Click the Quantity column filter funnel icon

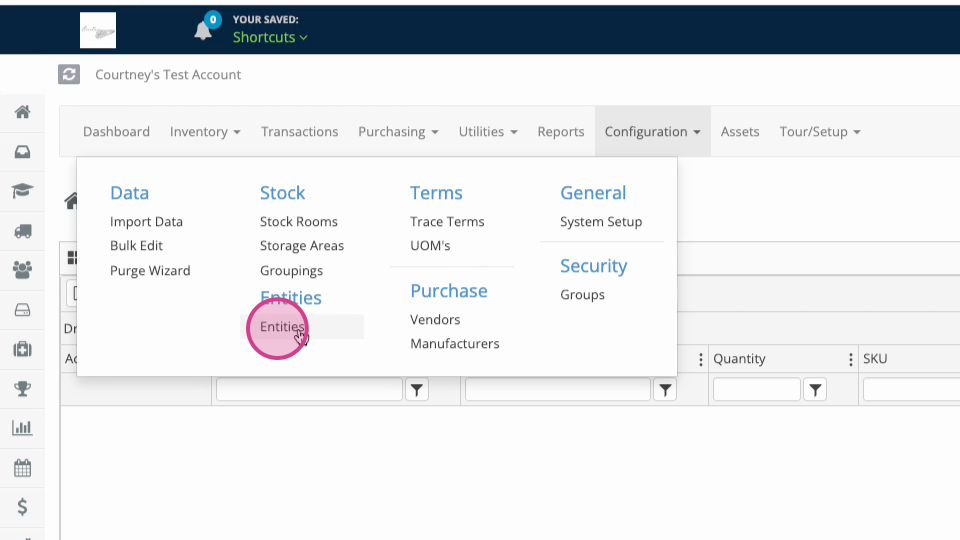click(x=815, y=389)
